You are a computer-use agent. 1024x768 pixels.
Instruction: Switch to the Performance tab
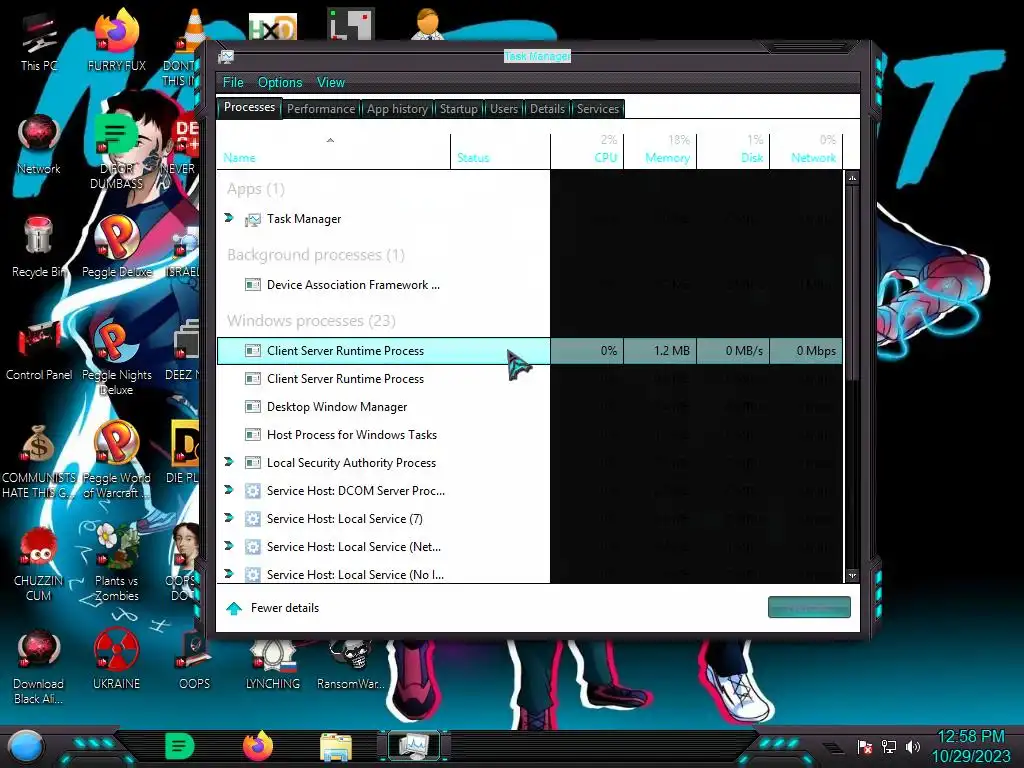[x=321, y=108]
